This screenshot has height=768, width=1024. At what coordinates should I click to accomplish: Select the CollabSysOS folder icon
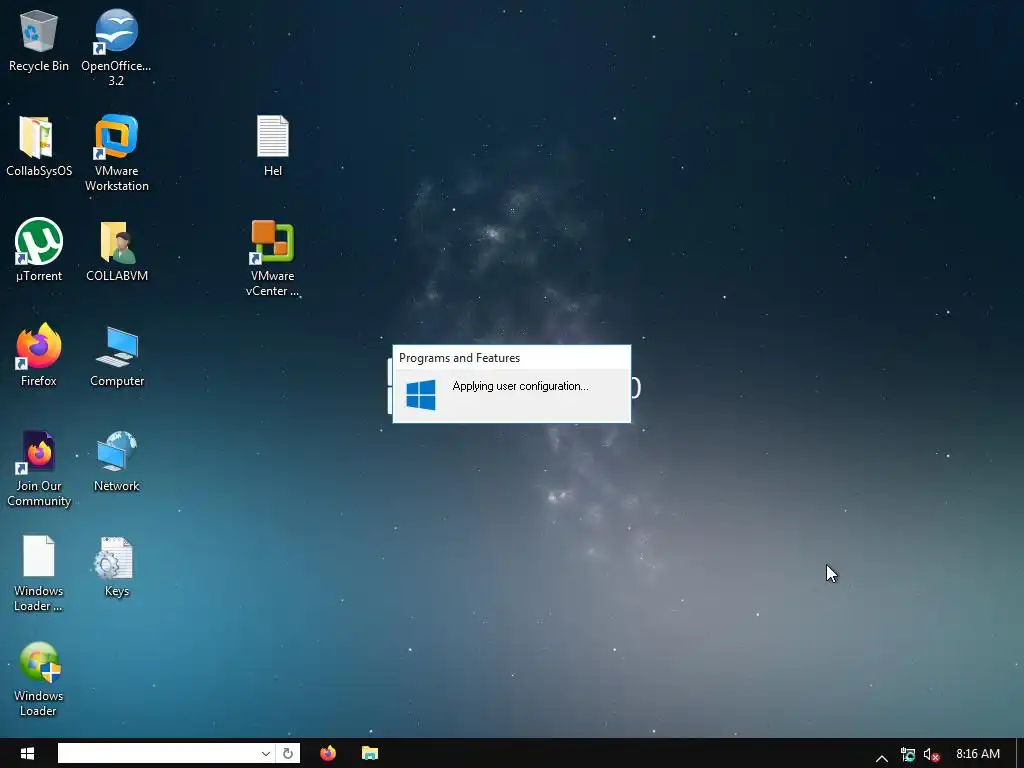[x=39, y=146]
